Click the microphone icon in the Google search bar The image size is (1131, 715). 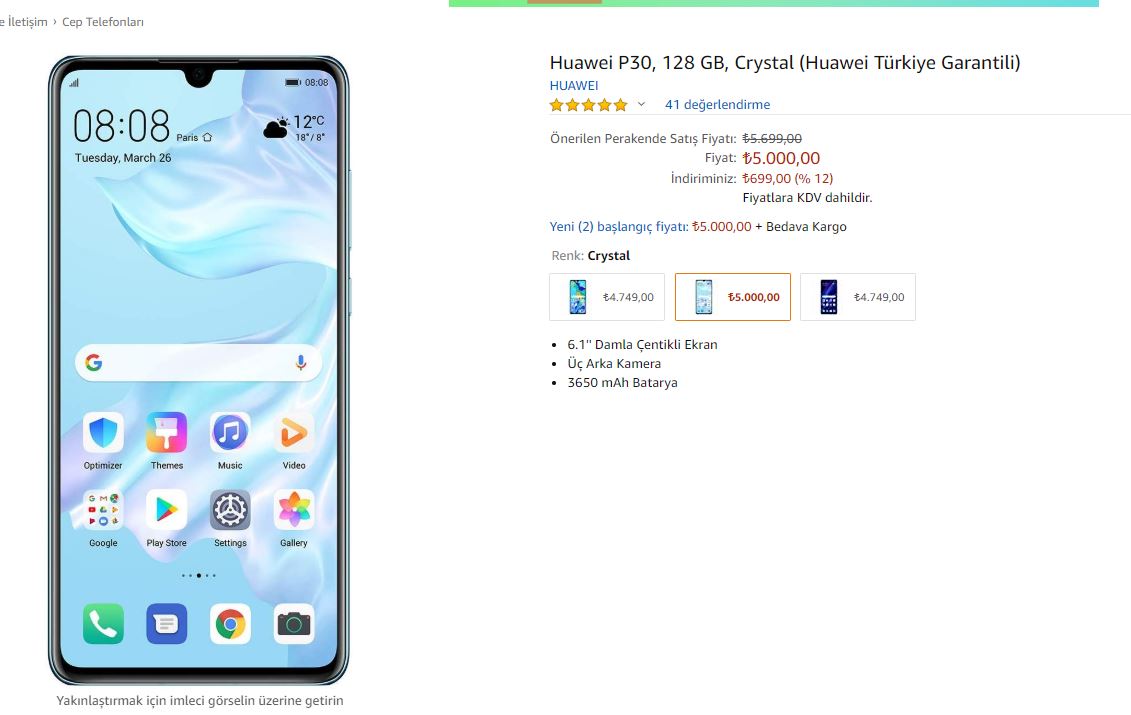(301, 363)
